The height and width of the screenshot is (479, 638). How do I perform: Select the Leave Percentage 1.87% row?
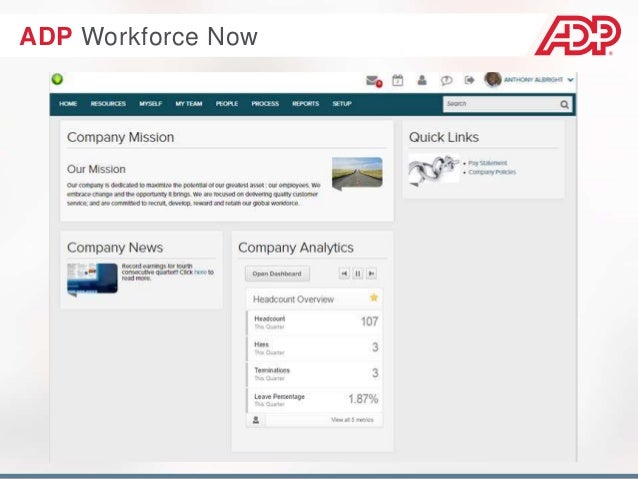coord(314,400)
